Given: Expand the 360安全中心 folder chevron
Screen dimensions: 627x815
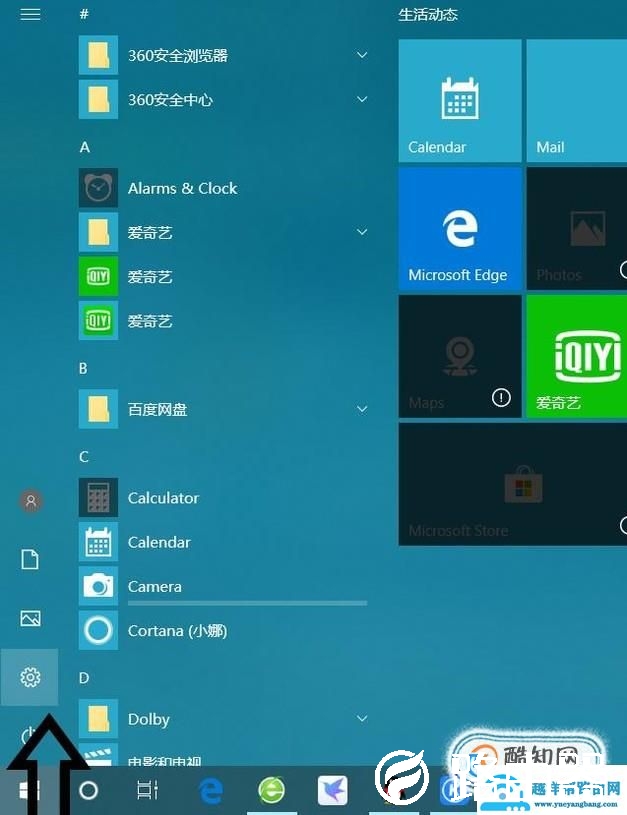Looking at the screenshot, I should [362, 99].
